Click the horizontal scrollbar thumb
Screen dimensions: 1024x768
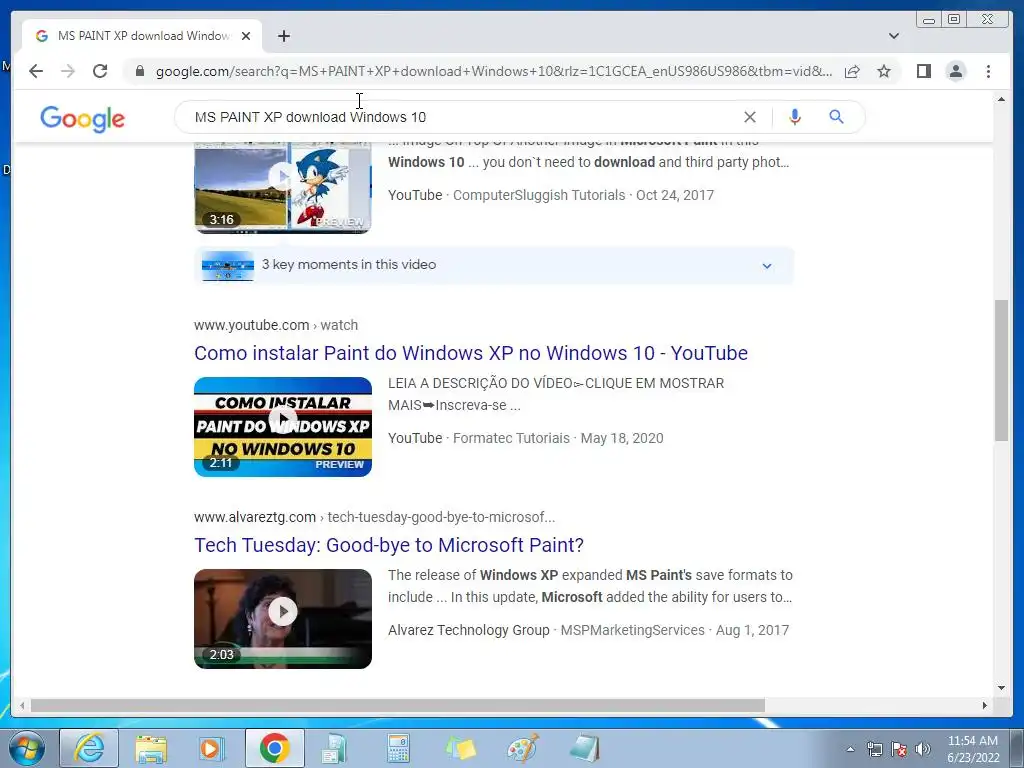pos(398,705)
